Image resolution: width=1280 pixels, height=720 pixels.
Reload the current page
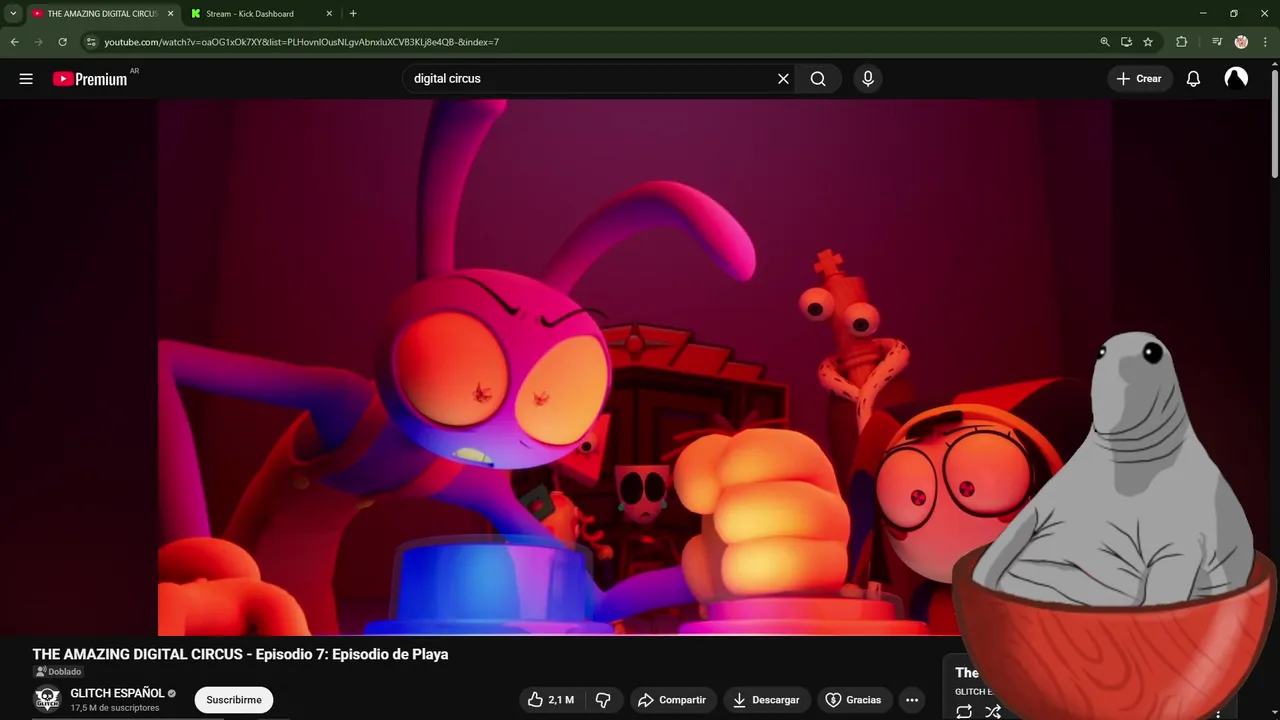pos(62,42)
